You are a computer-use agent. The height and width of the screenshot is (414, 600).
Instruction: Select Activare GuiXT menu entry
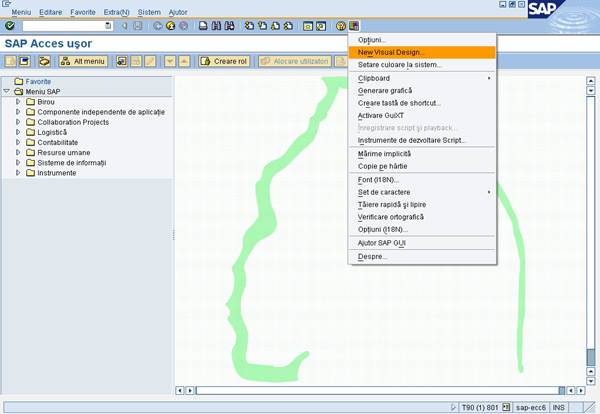[422, 116]
